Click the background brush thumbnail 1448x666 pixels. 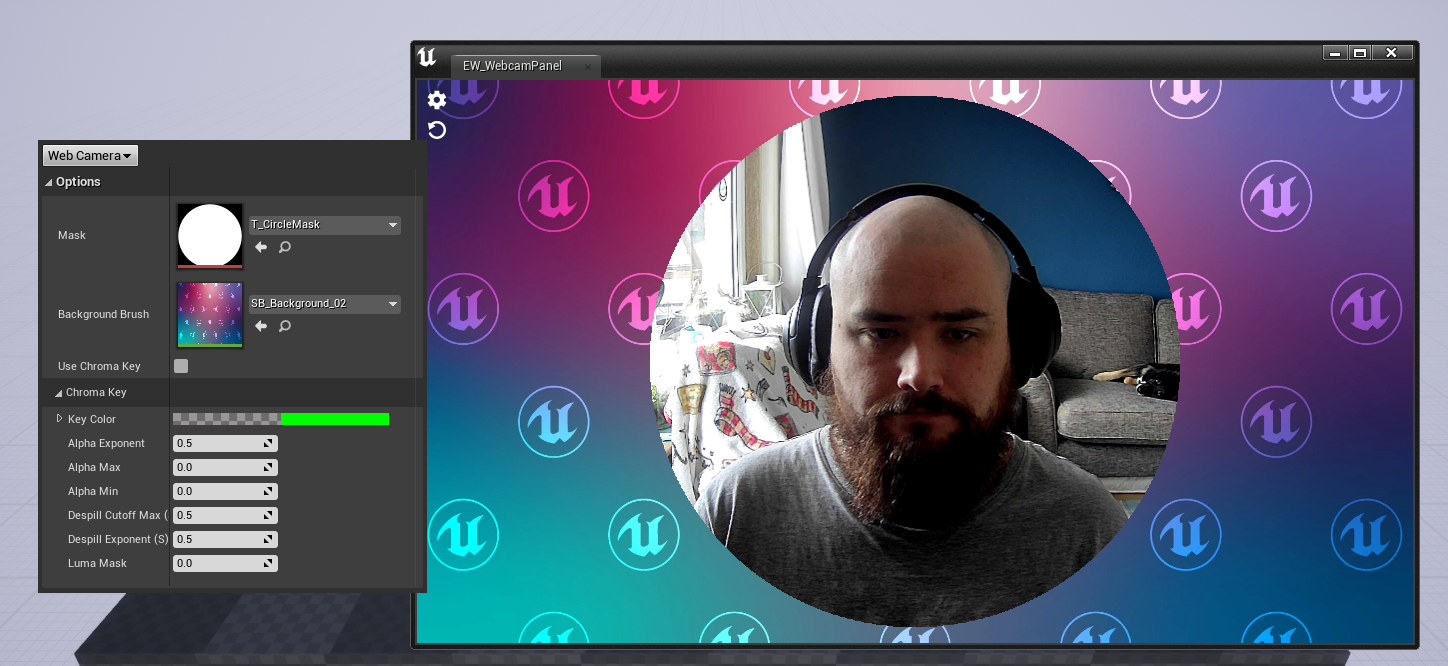click(210, 314)
